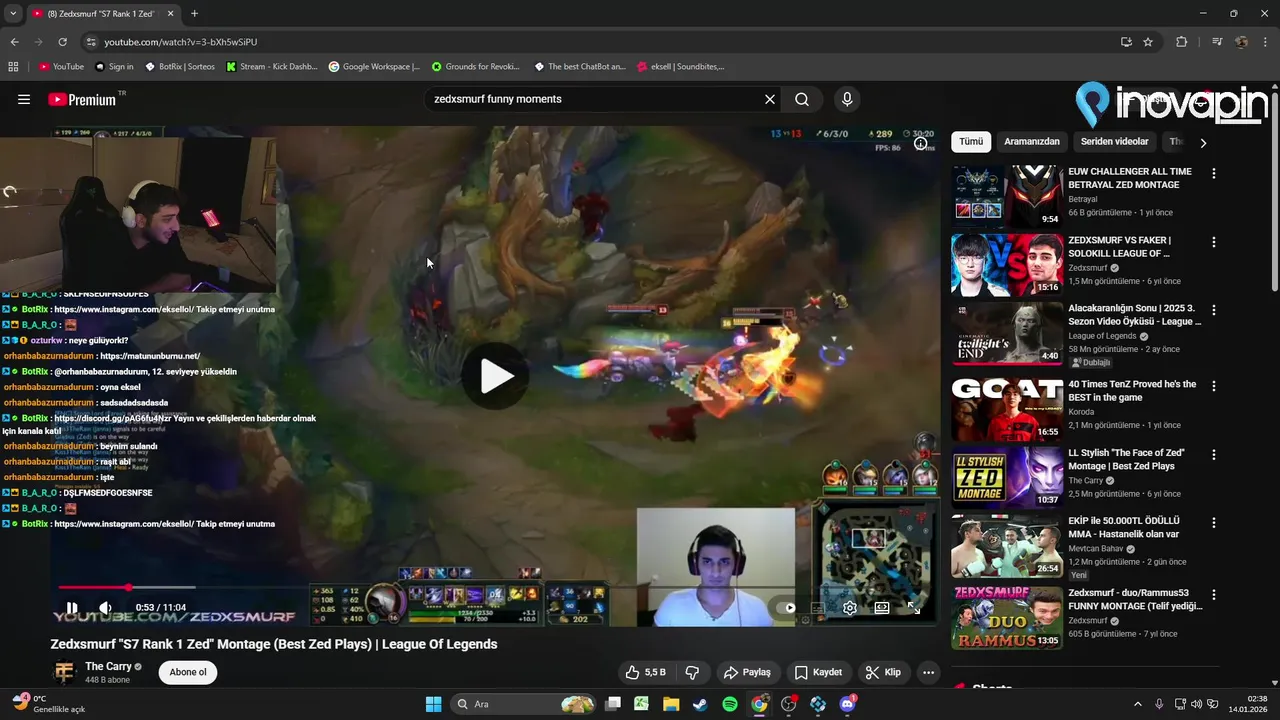Open the YouTube hamburger guide menu

pyautogui.click(x=24, y=99)
